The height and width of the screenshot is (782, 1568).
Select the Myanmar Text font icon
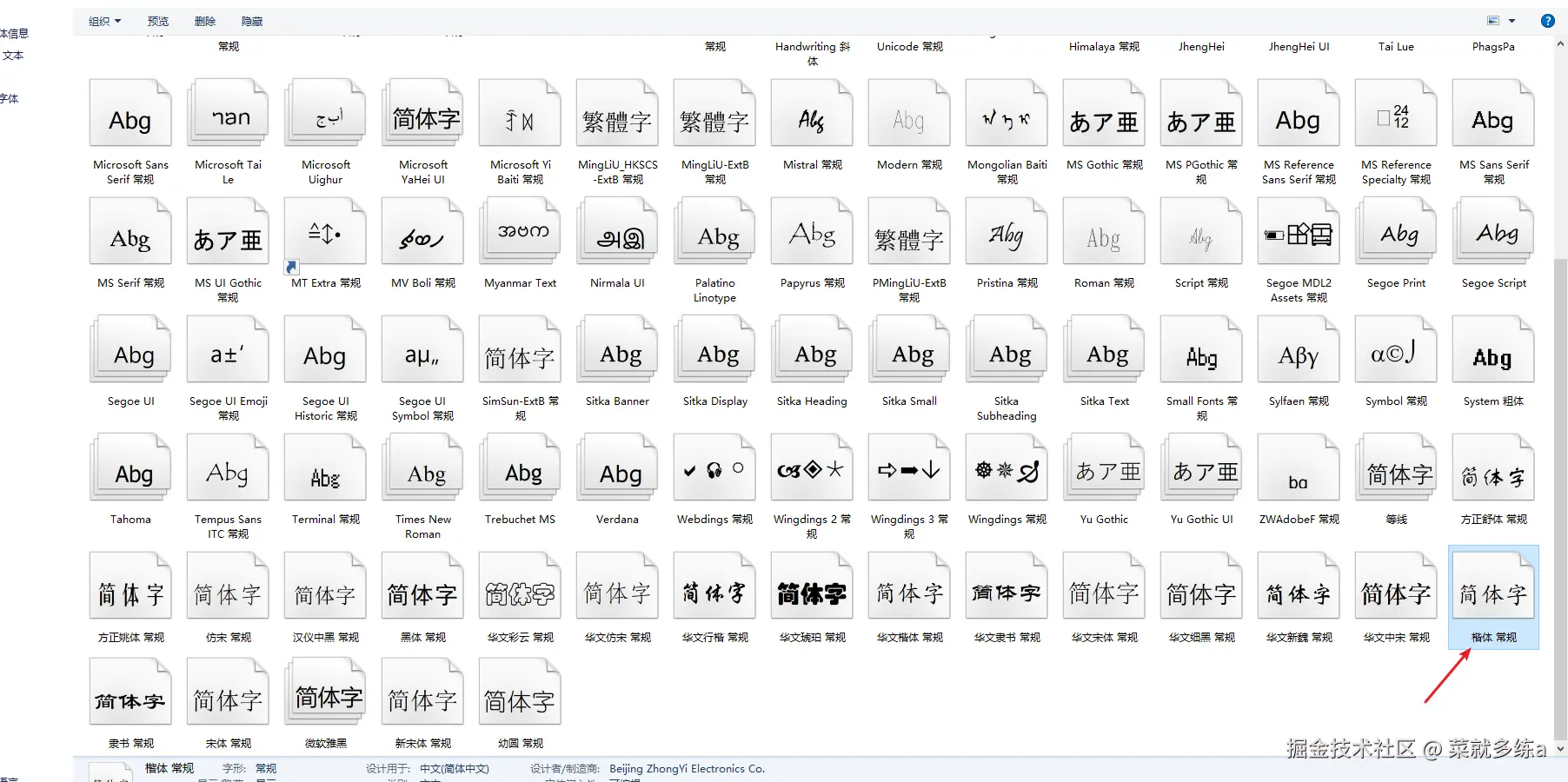[520, 231]
